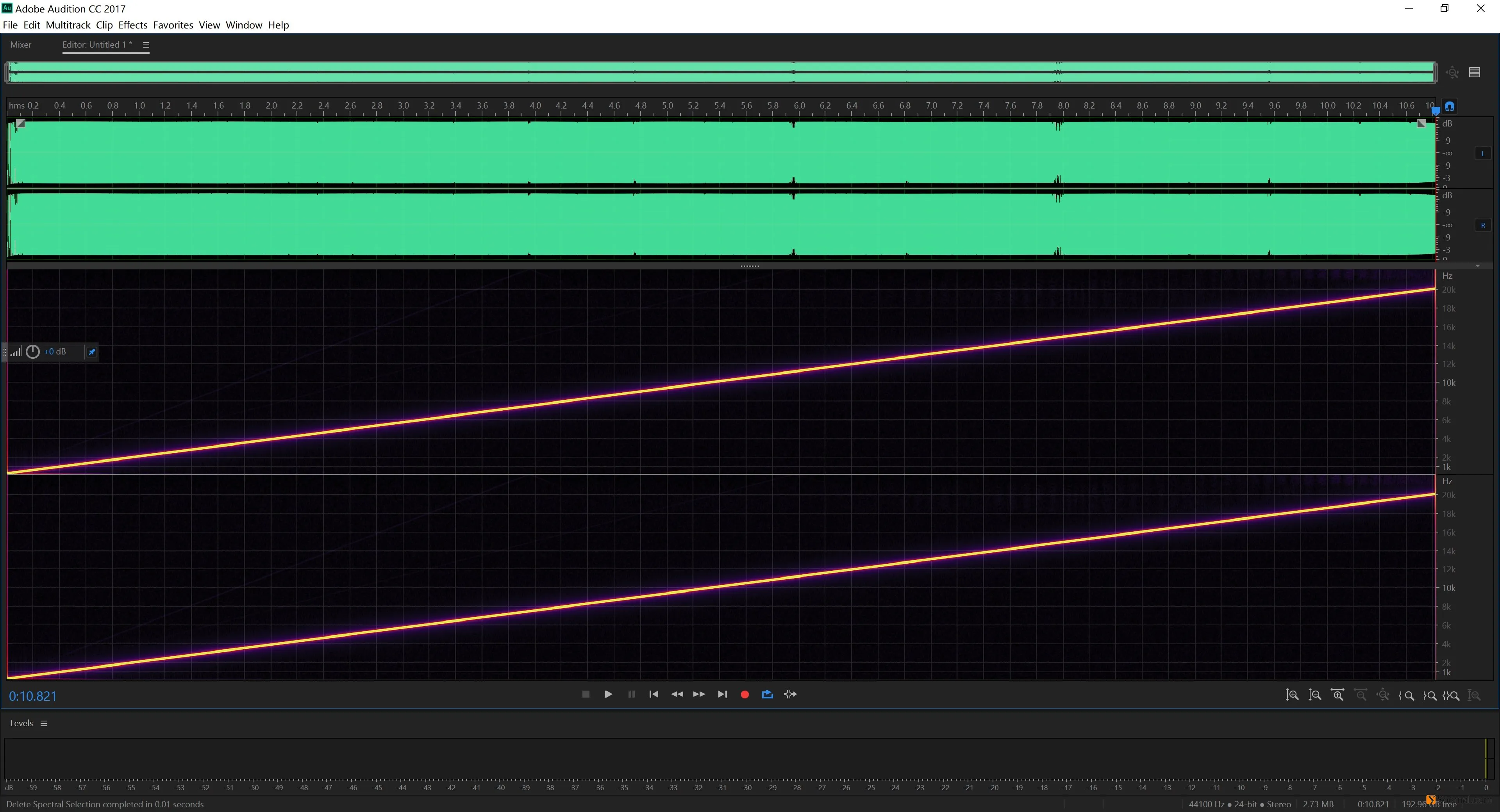Move playhead to next marker
This screenshot has width=1500, height=812.
coord(722,694)
